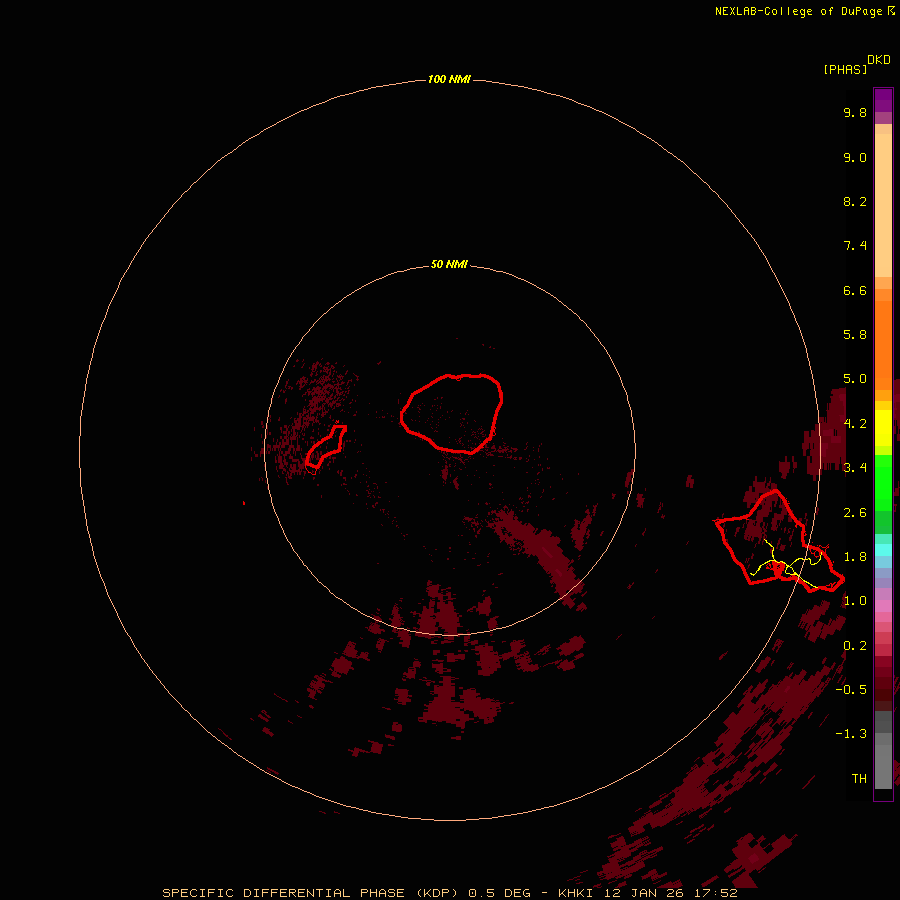Select the 8.2 color scale value
The width and height of the screenshot is (900, 900).
point(855,201)
